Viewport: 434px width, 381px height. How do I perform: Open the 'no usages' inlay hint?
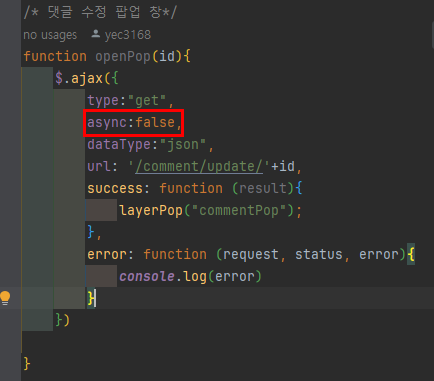click(x=50, y=35)
